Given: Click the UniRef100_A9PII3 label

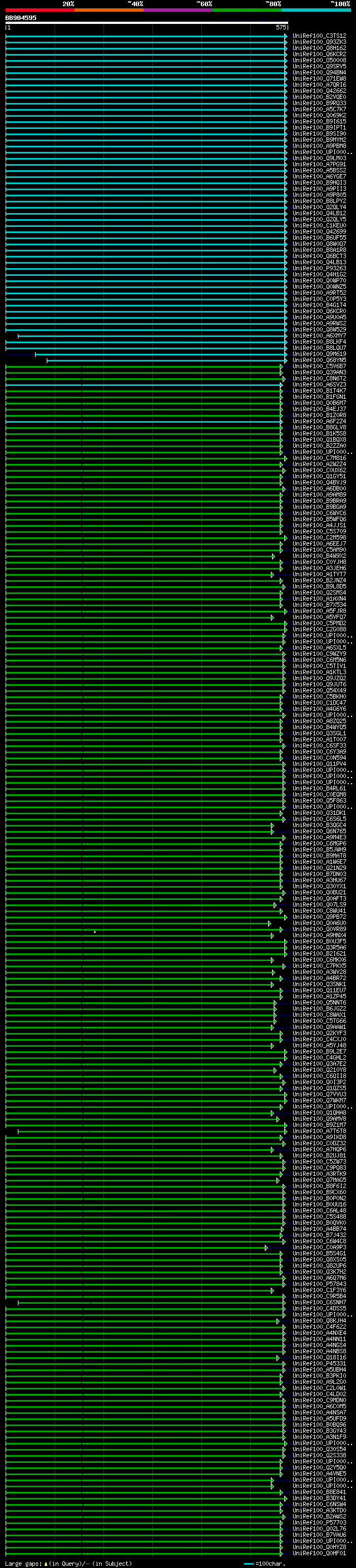Looking at the screenshot, I should coord(319,189).
